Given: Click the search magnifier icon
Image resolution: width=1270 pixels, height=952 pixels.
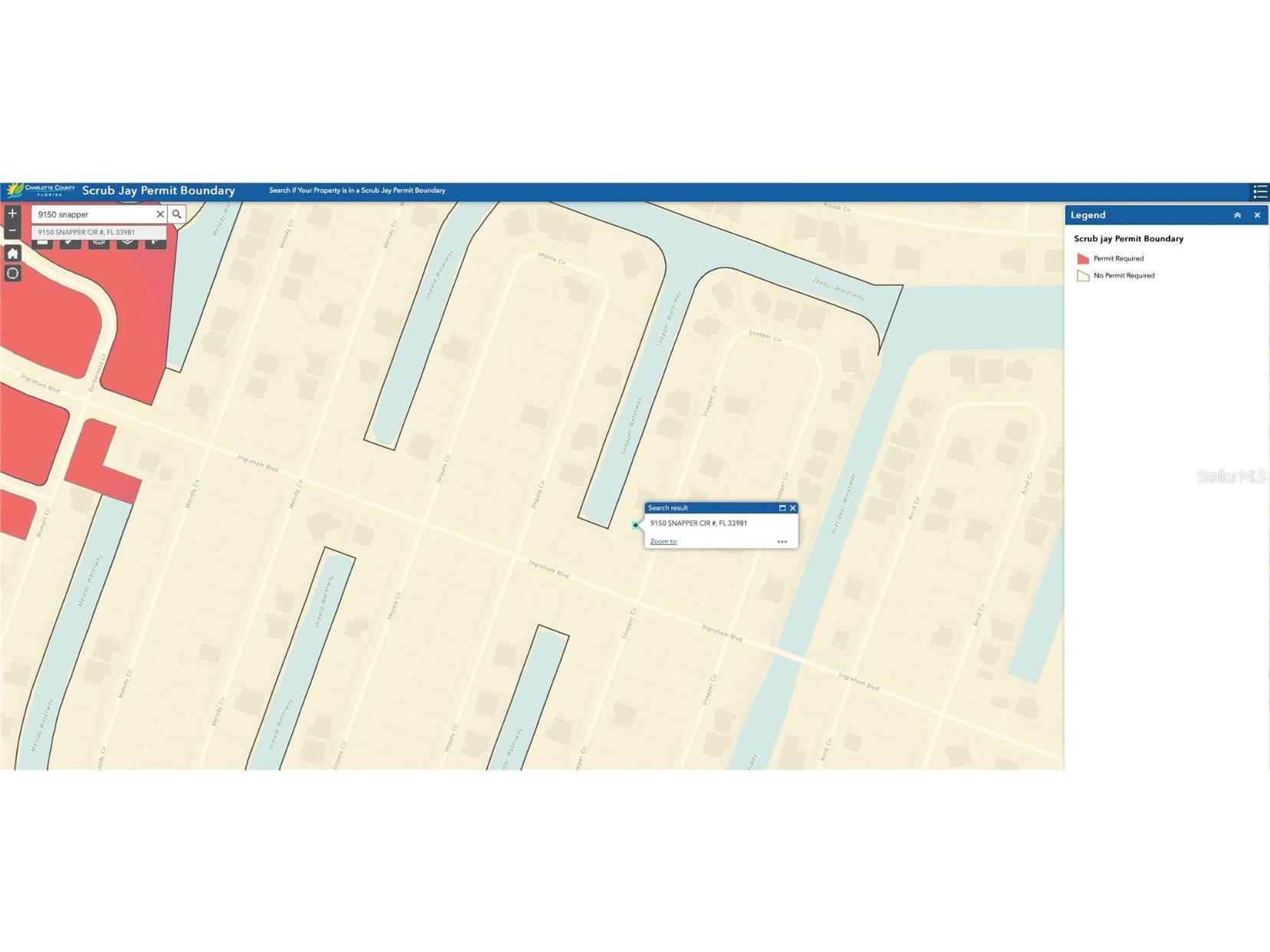Looking at the screenshot, I should [177, 215].
